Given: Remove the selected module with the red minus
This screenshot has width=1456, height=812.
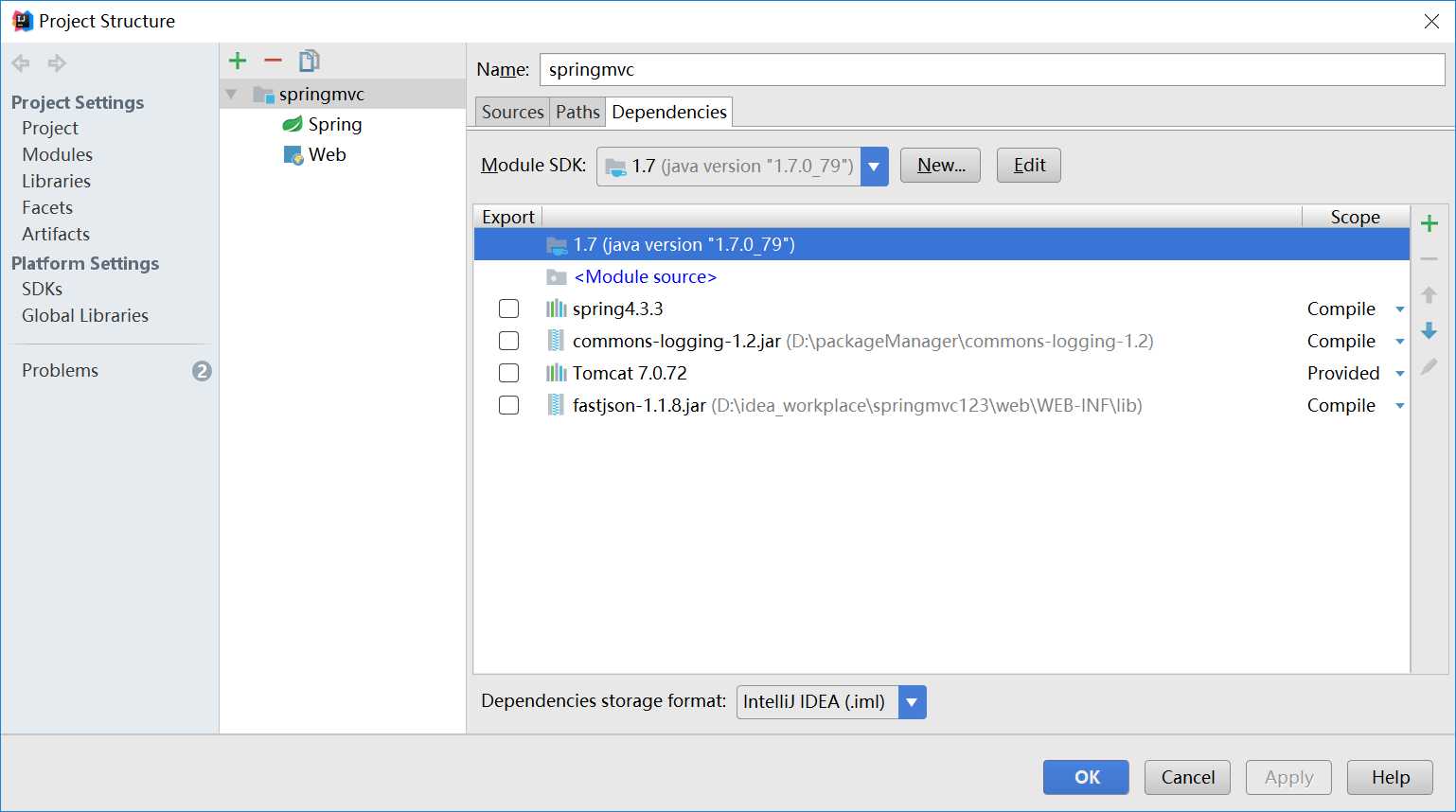Looking at the screenshot, I should click(x=274, y=61).
